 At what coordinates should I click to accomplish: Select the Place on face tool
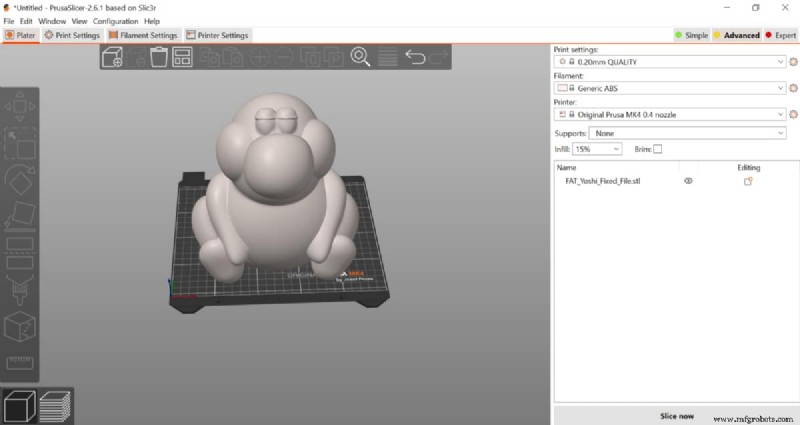[x=20, y=216]
